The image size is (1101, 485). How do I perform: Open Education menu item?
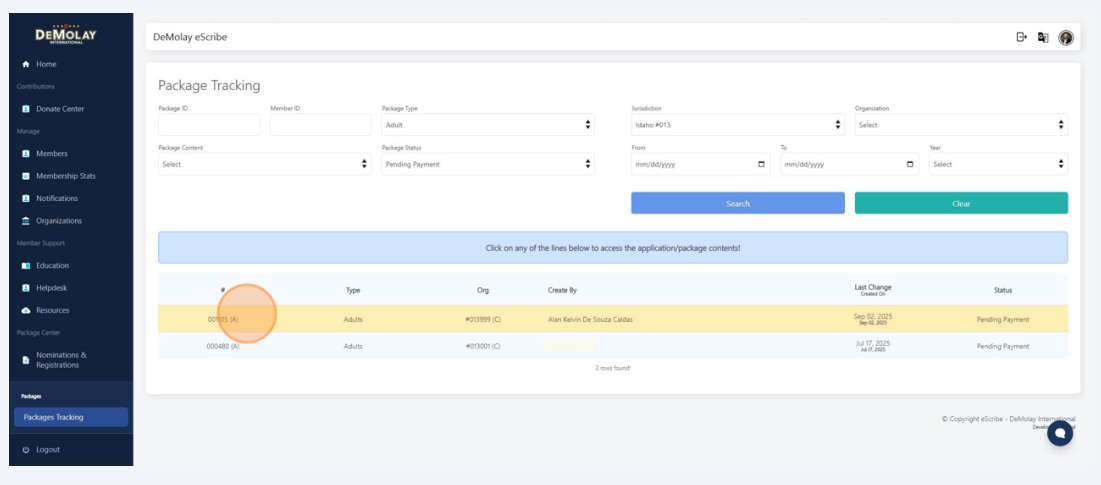pyautogui.click(x=53, y=266)
